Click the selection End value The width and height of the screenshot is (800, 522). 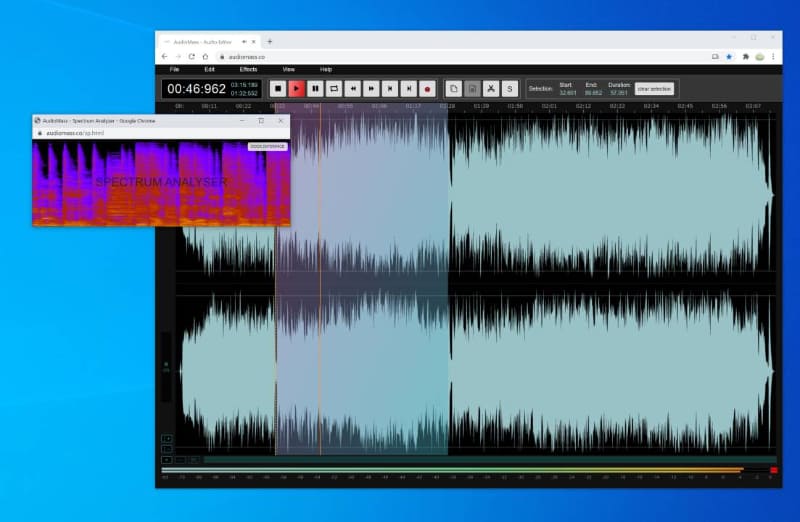tap(593, 93)
